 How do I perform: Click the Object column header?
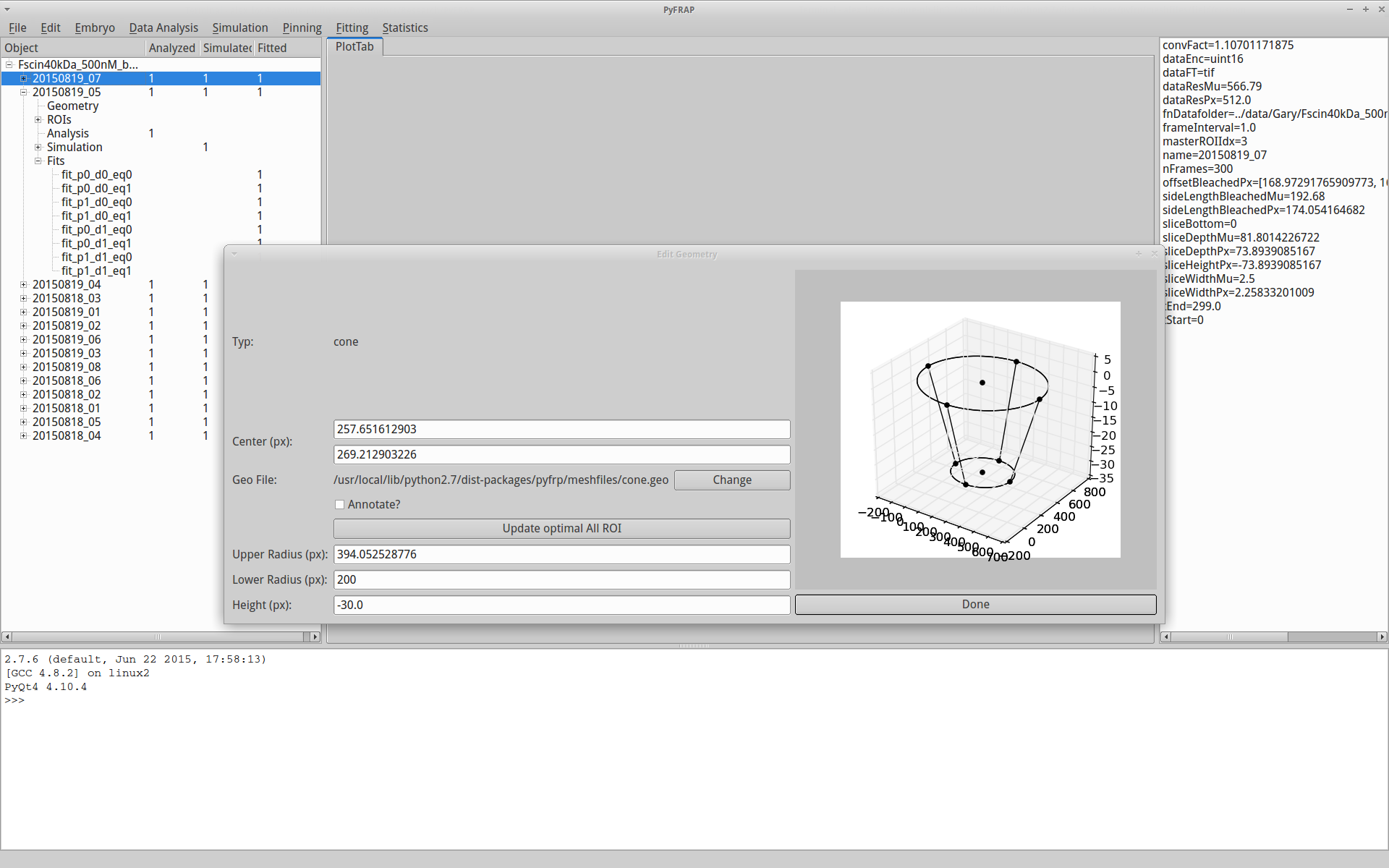point(73,48)
